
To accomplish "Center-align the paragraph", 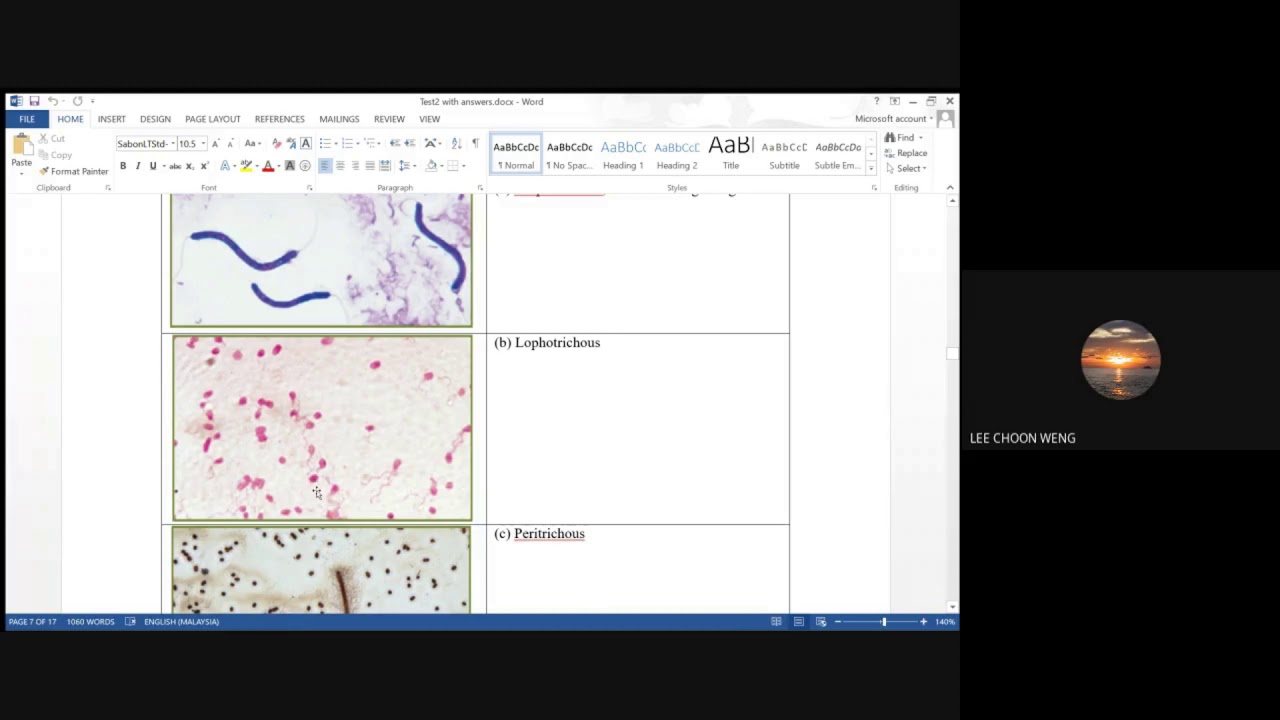I will click(x=340, y=166).
